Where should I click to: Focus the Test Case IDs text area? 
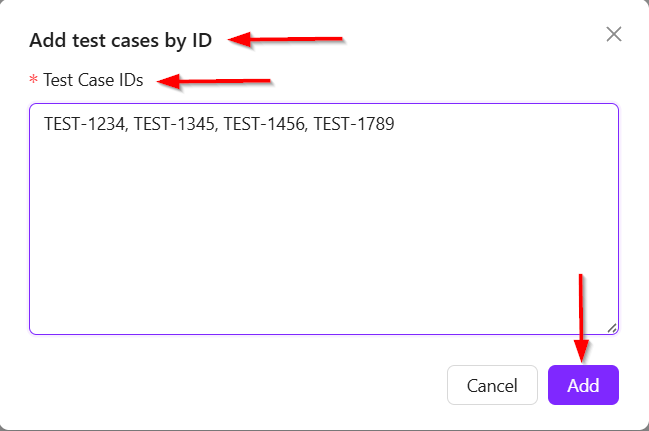pyautogui.click(x=324, y=219)
